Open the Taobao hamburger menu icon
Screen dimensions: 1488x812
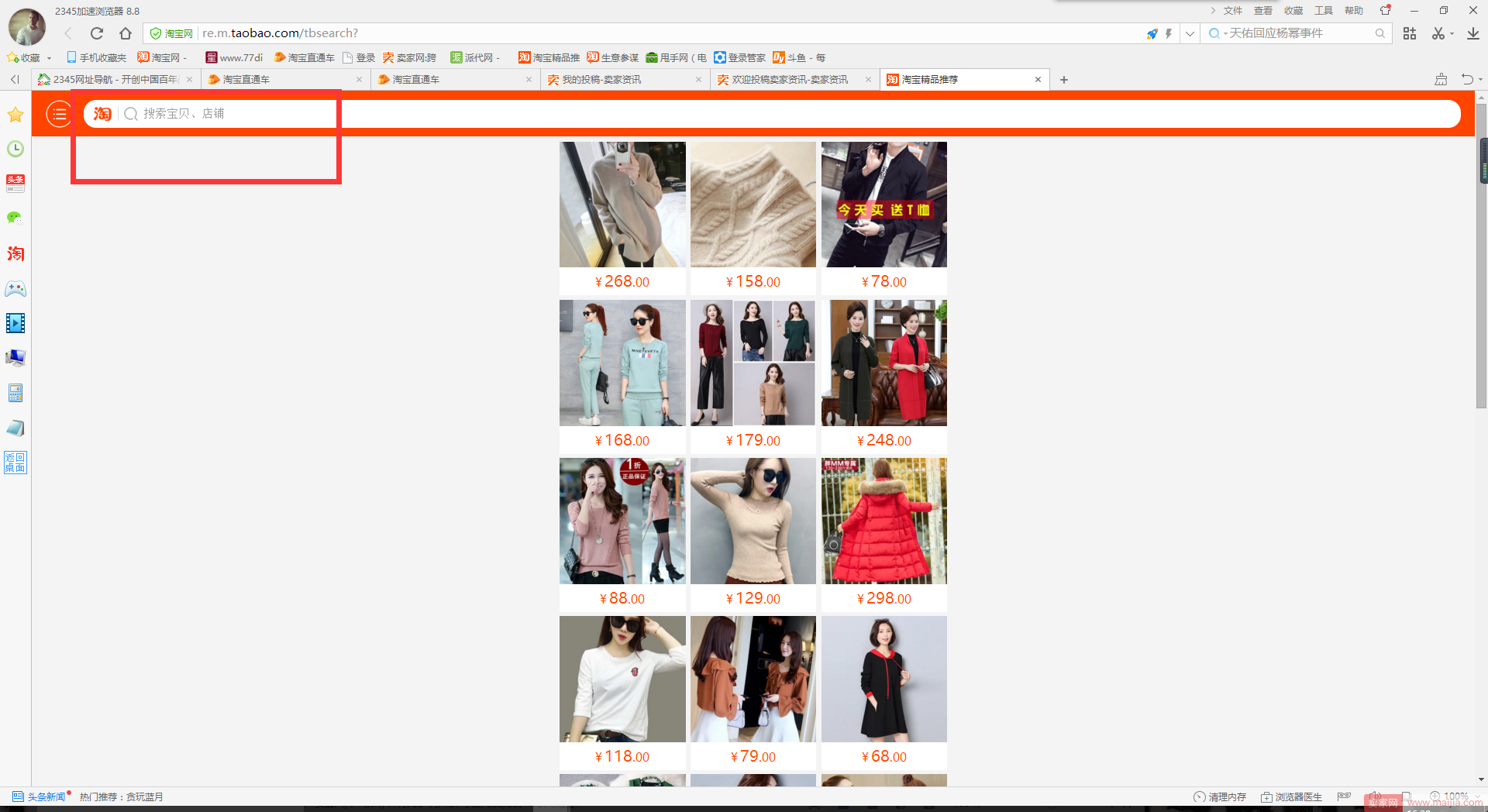click(59, 114)
